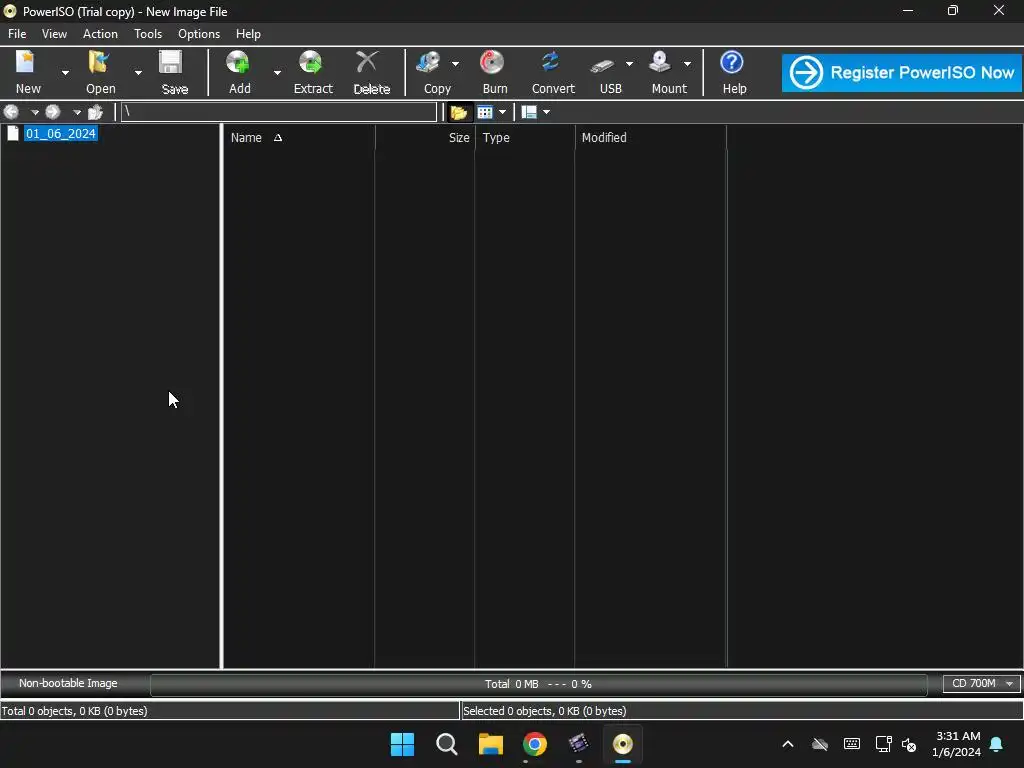
Task: Click the muted volume tray icon
Action: click(909, 744)
